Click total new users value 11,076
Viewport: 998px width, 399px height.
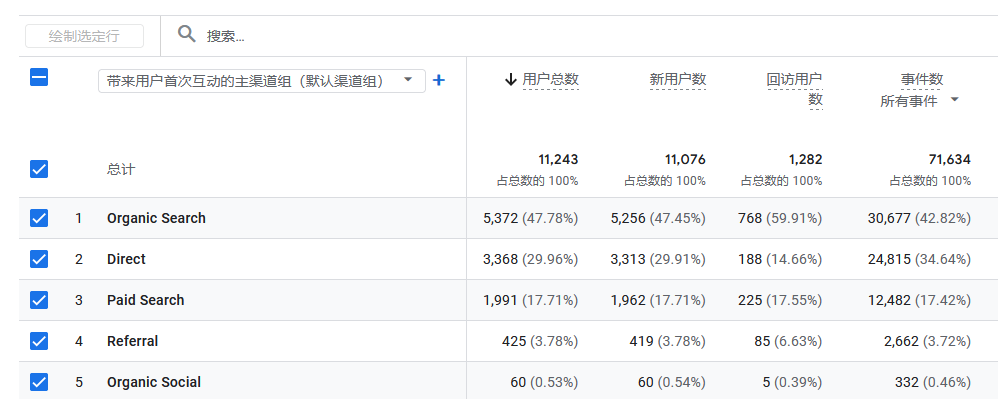tap(686, 159)
